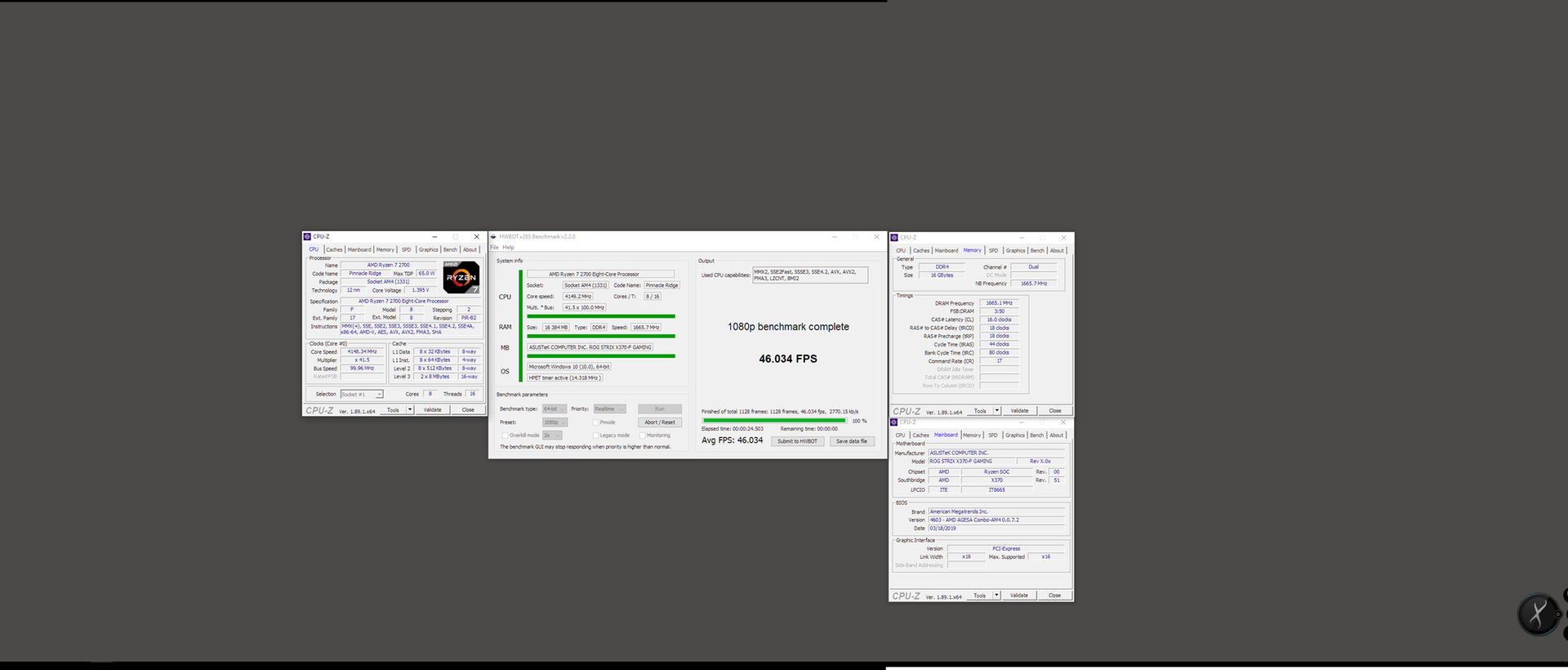Click the DRAM Frequency 1665.1 MHz value

(x=999, y=303)
